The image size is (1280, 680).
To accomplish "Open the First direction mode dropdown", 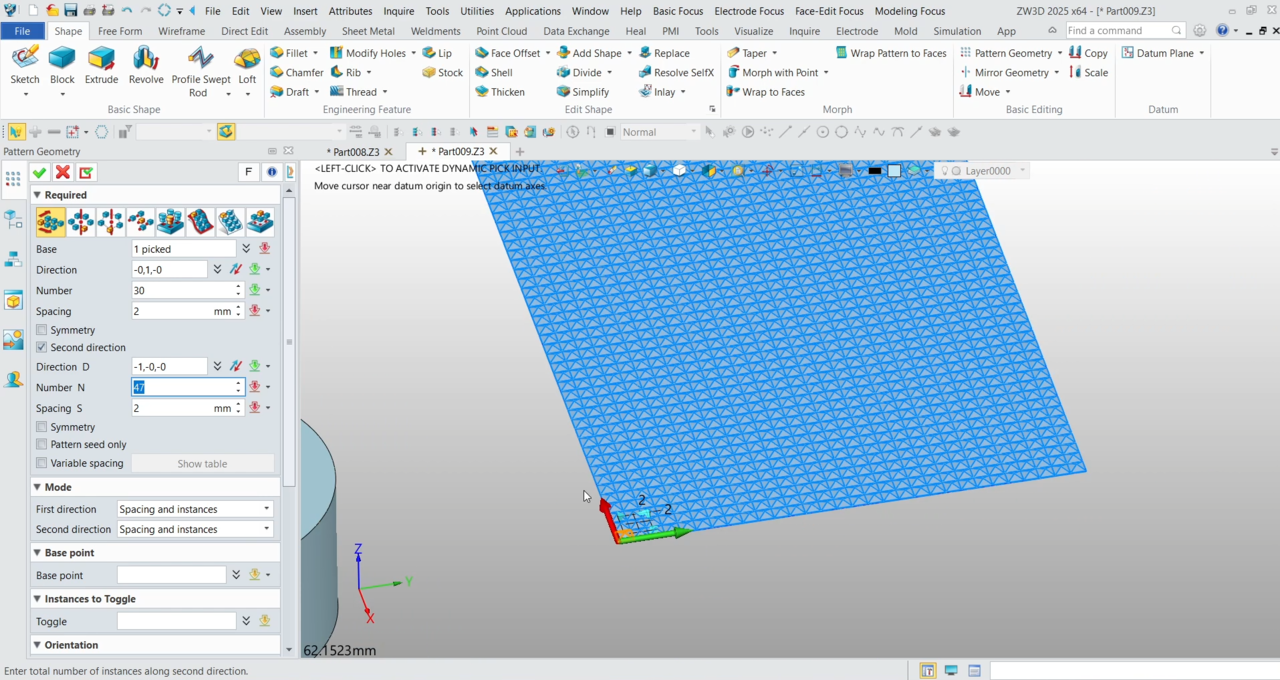I will point(195,510).
